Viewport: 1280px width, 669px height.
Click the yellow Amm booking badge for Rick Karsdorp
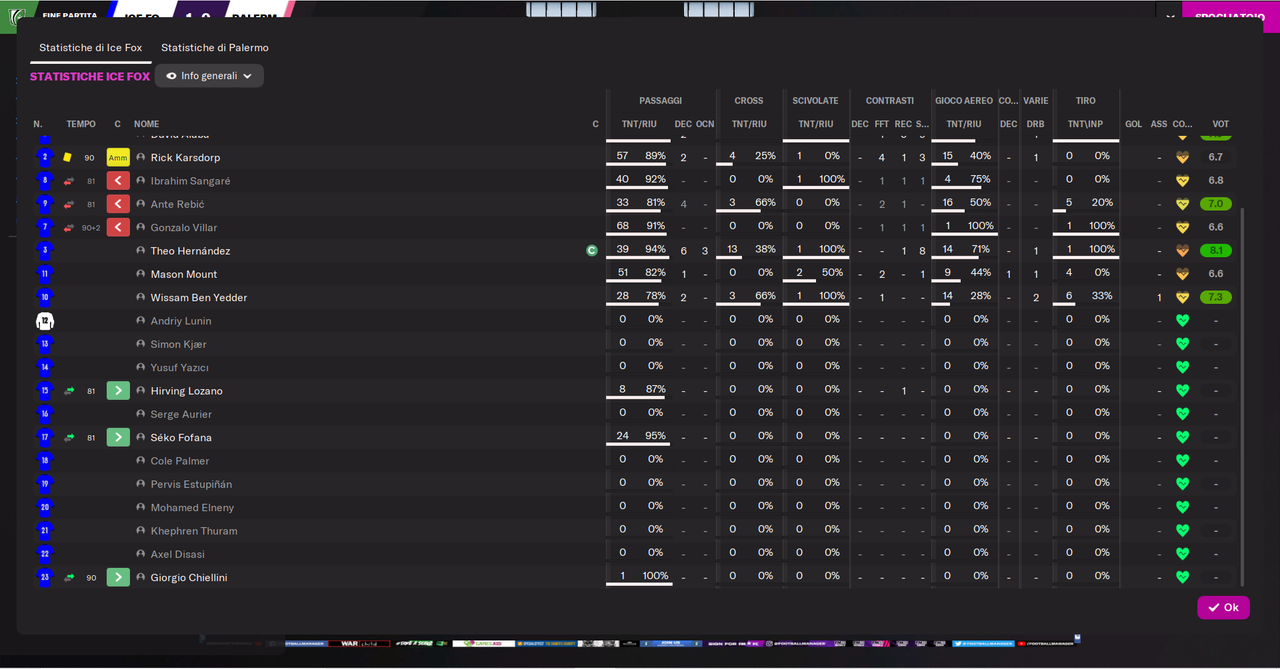[118, 158]
